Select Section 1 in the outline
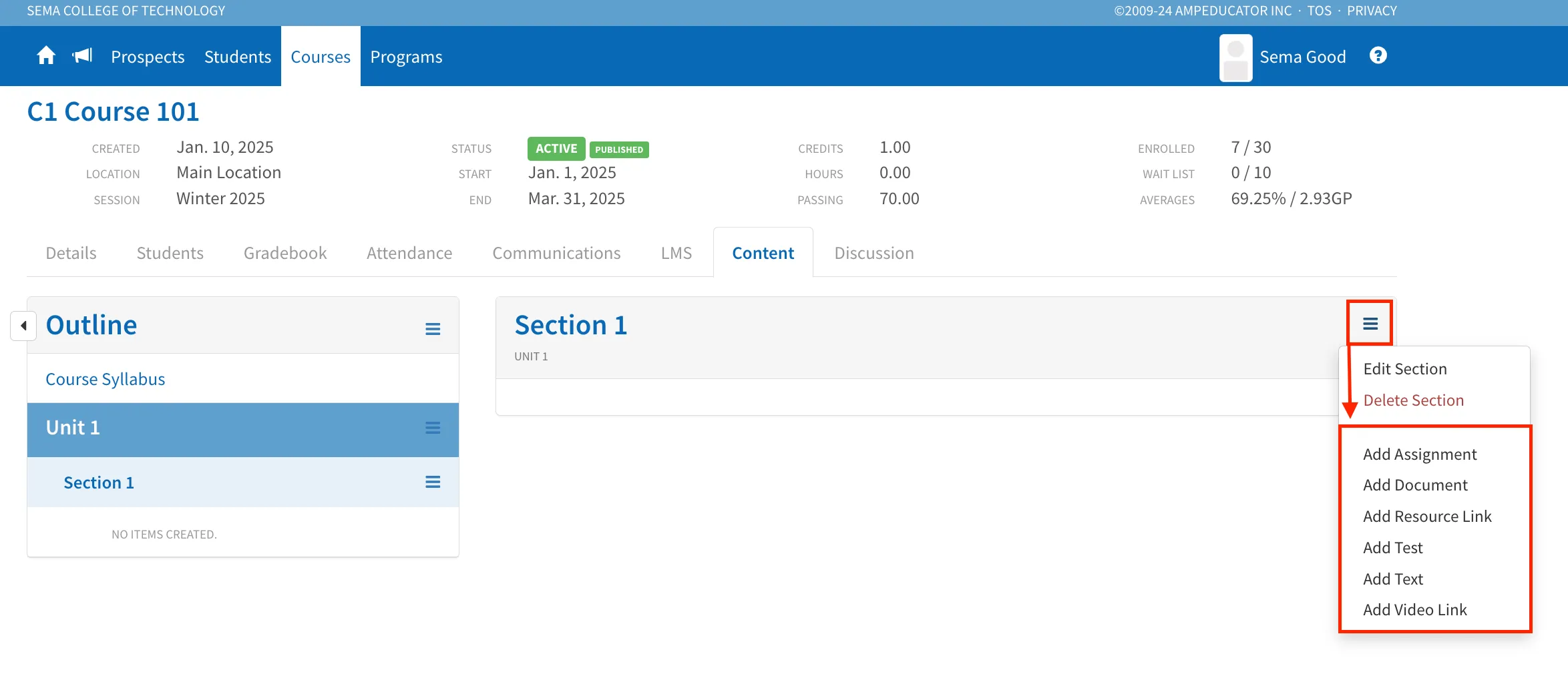 click(x=99, y=482)
